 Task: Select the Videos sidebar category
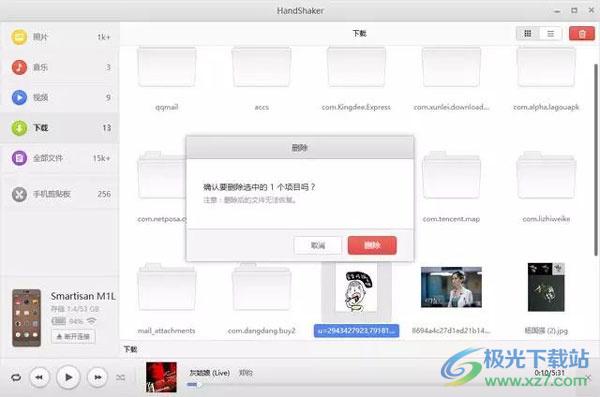(x=60, y=98)
